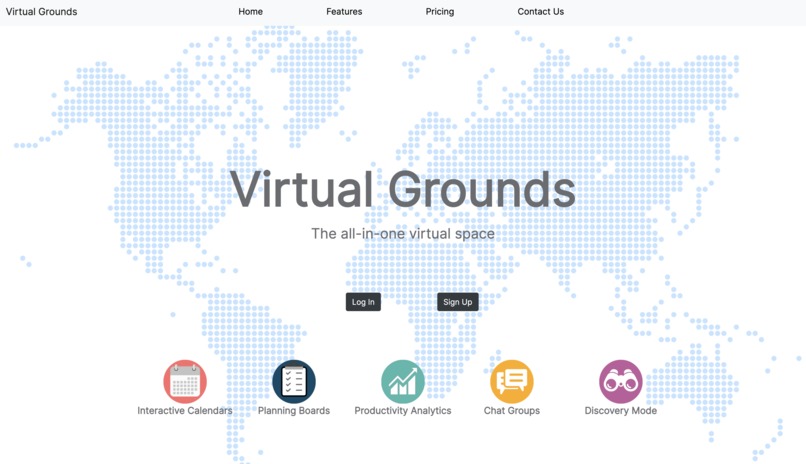The width and height of the screenshot is (806, 464).
Task: Open the Chat Groups speech bubble icon
Action: point(512,381)
